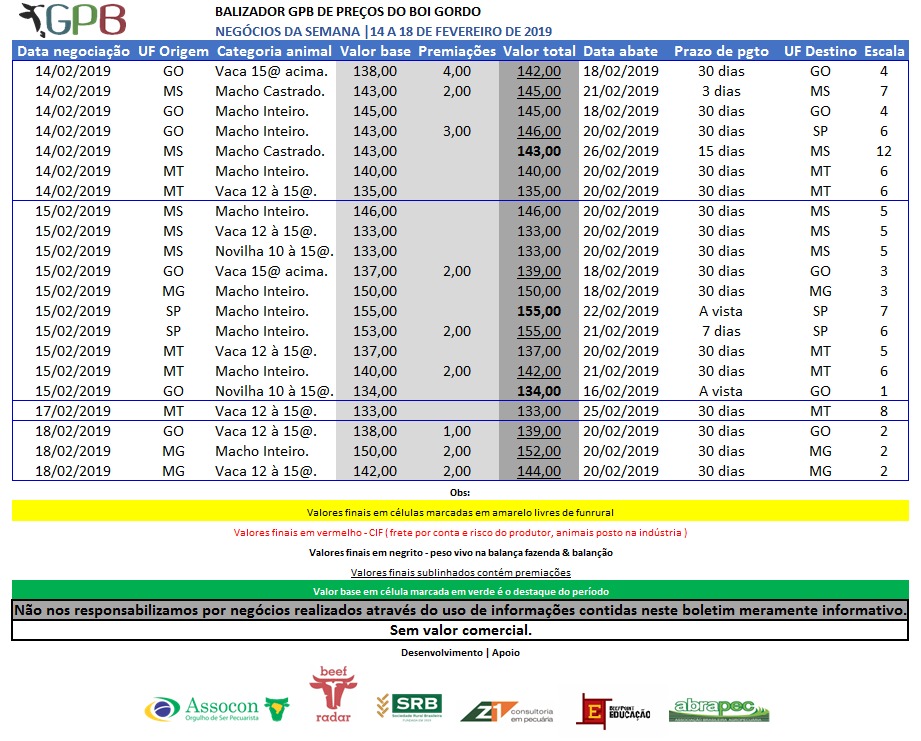The image size is (921, 741).
Task: Select the data abate '25/02/2019' cell
Action: pos(621,410)
